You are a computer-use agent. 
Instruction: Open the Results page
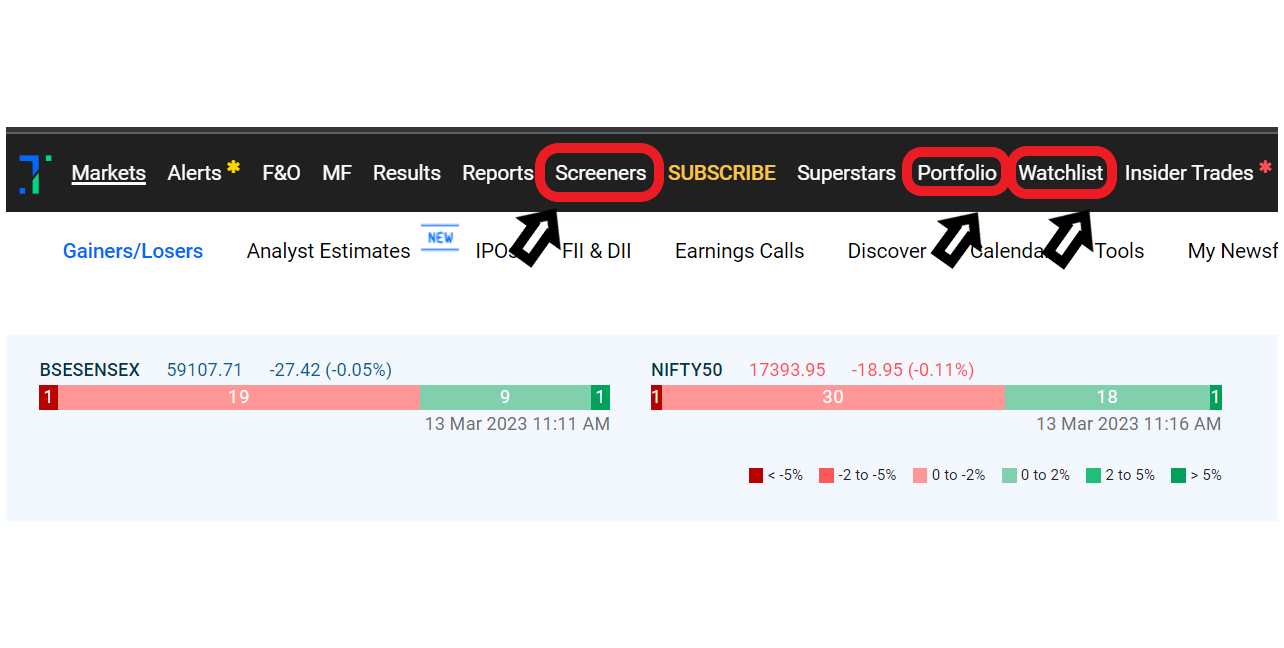pos(407,173)
